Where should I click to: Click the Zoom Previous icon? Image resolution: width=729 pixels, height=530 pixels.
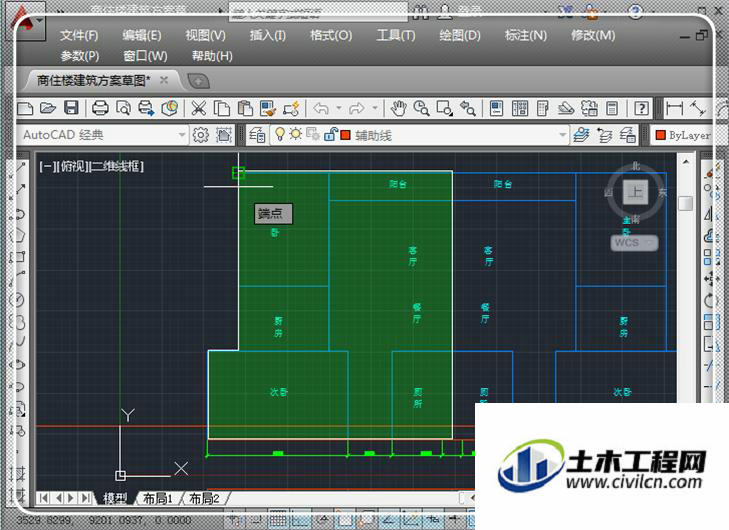point(468,109)
